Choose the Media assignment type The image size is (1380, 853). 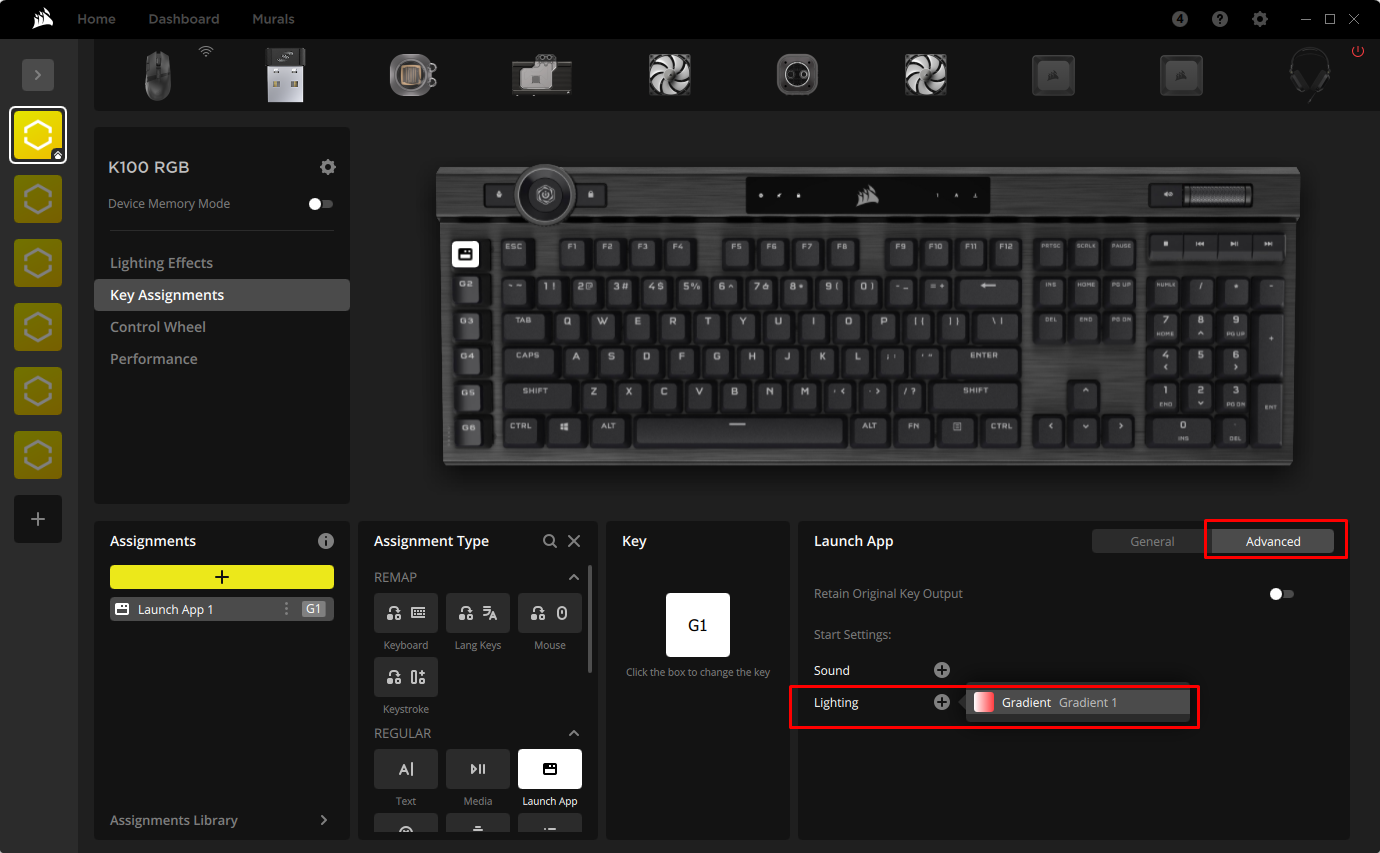tap(477, 769)
